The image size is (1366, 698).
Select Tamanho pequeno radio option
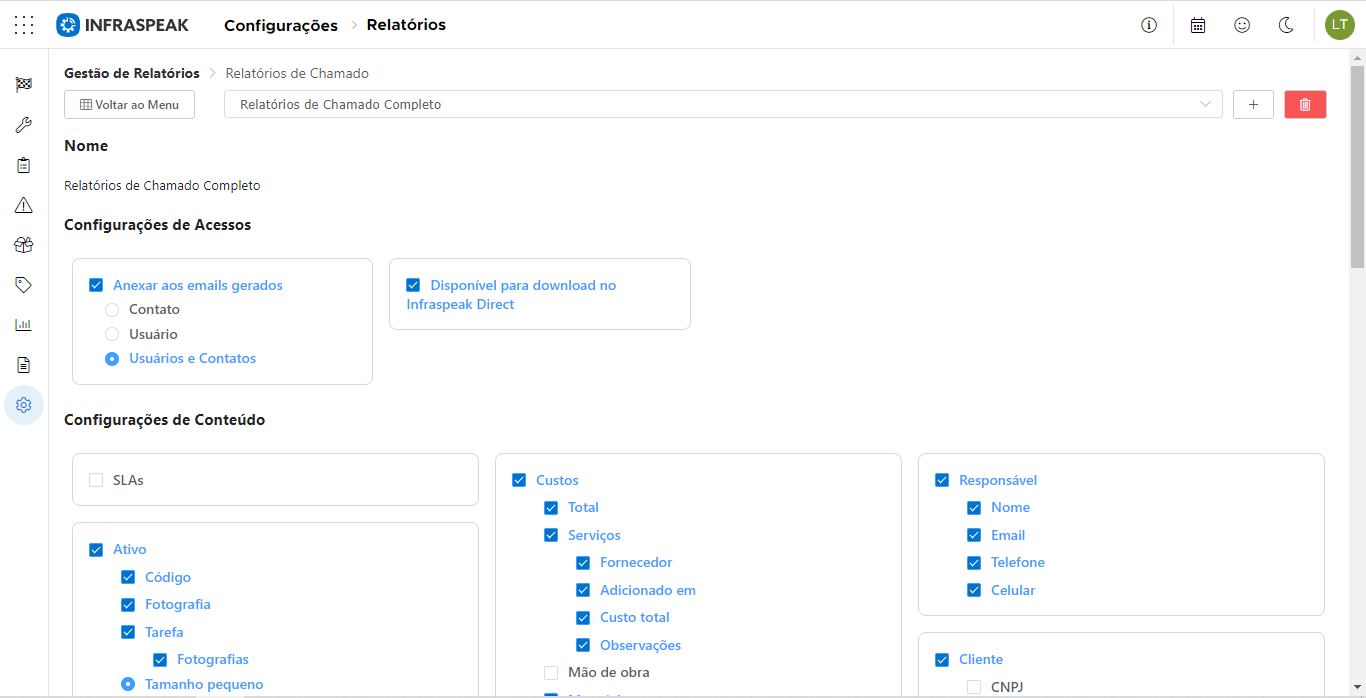click(128, 684)
